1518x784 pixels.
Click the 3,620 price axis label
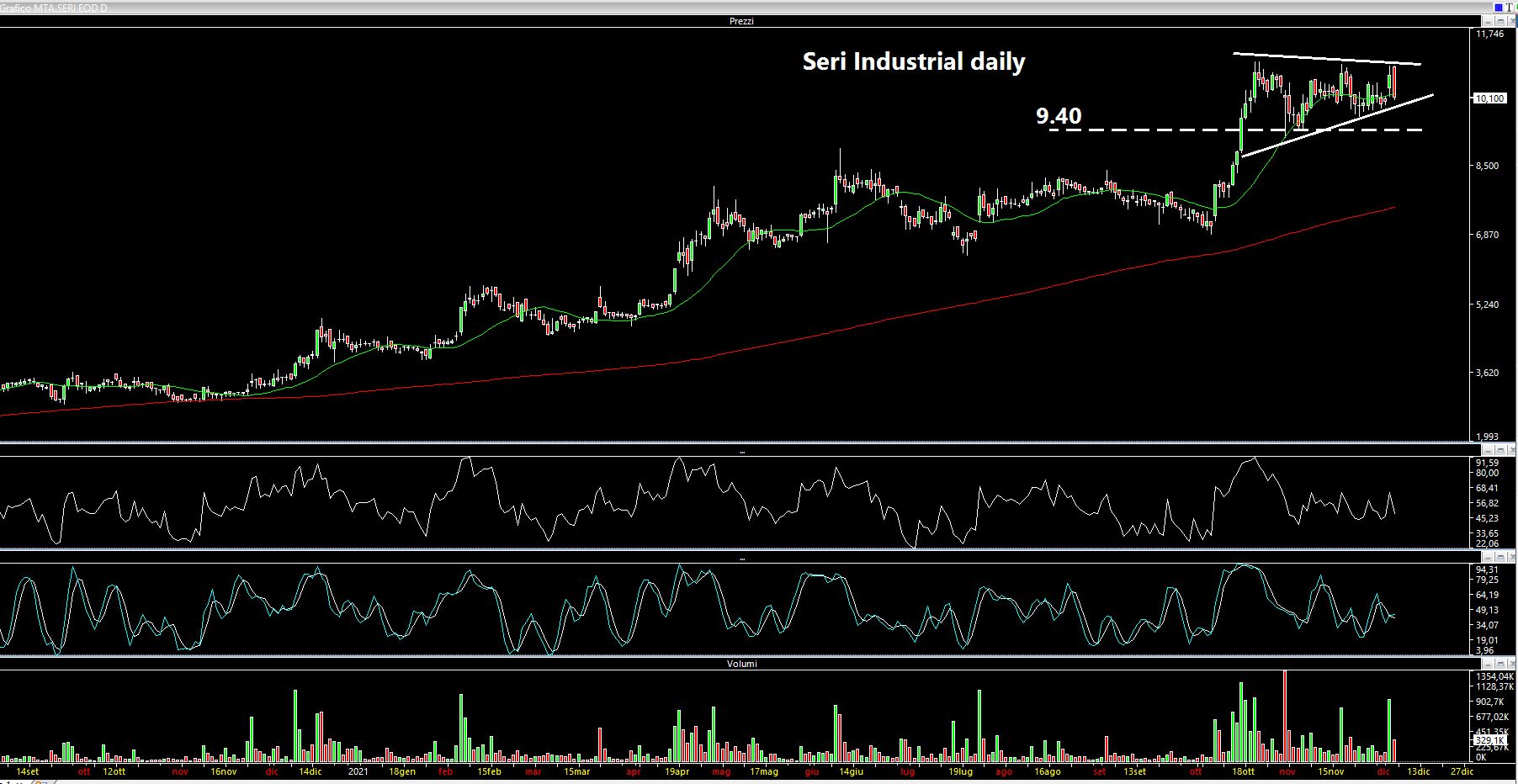coord(1489,372)
